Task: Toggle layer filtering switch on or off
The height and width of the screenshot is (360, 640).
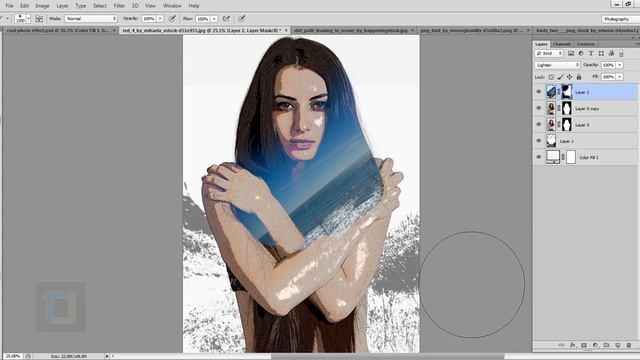Action: [x=621, y=53]
